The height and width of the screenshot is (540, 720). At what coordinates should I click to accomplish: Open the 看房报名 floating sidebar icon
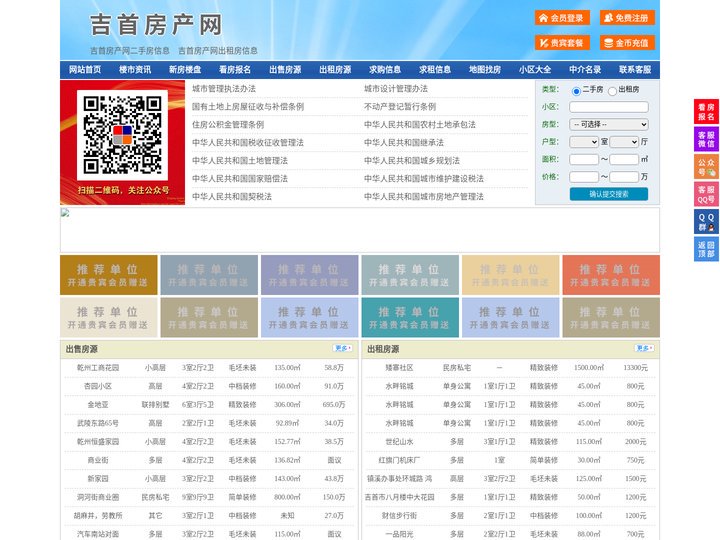pyautogui.click(x=706, y=112)
